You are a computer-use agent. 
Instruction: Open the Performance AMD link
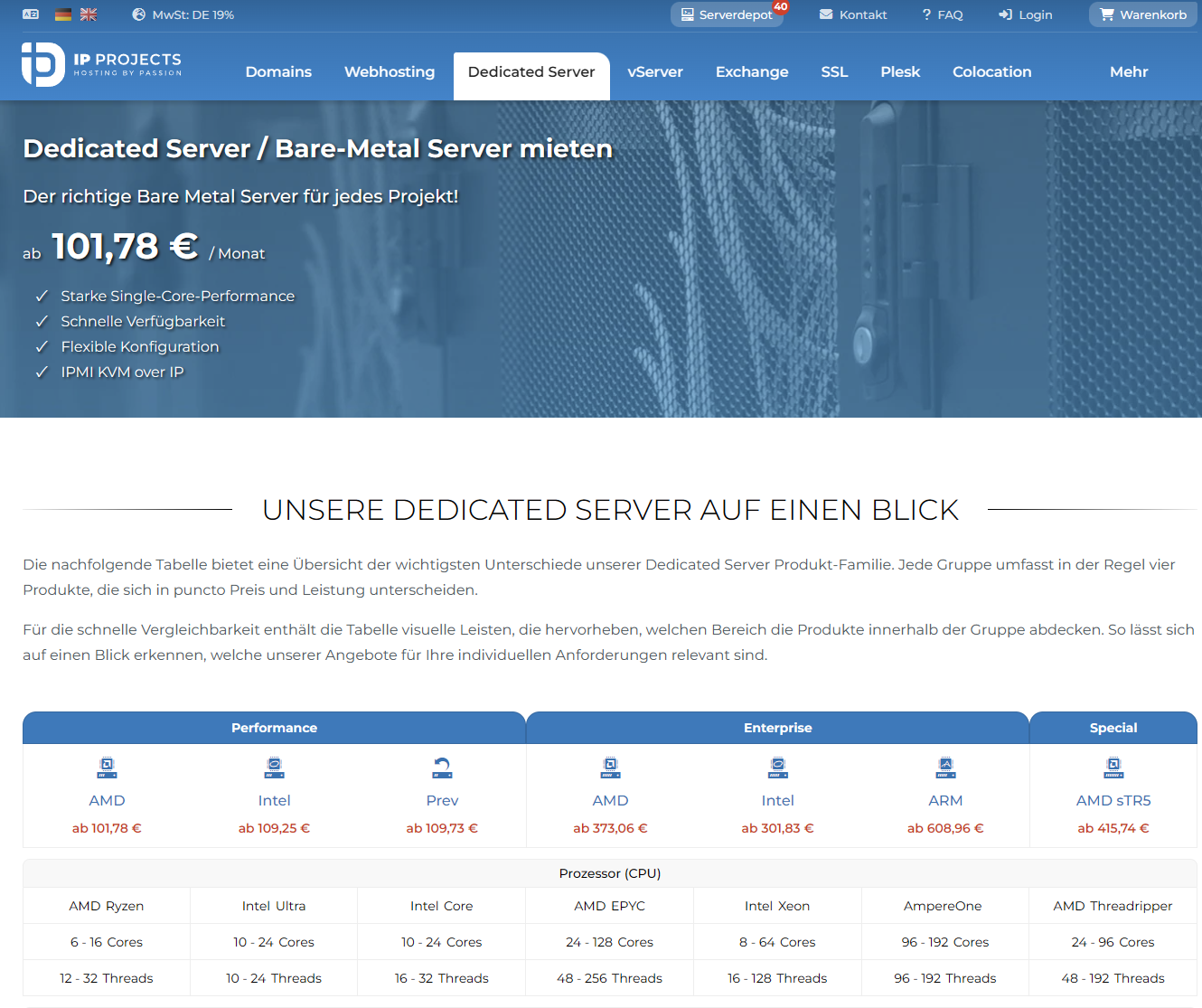107,800
